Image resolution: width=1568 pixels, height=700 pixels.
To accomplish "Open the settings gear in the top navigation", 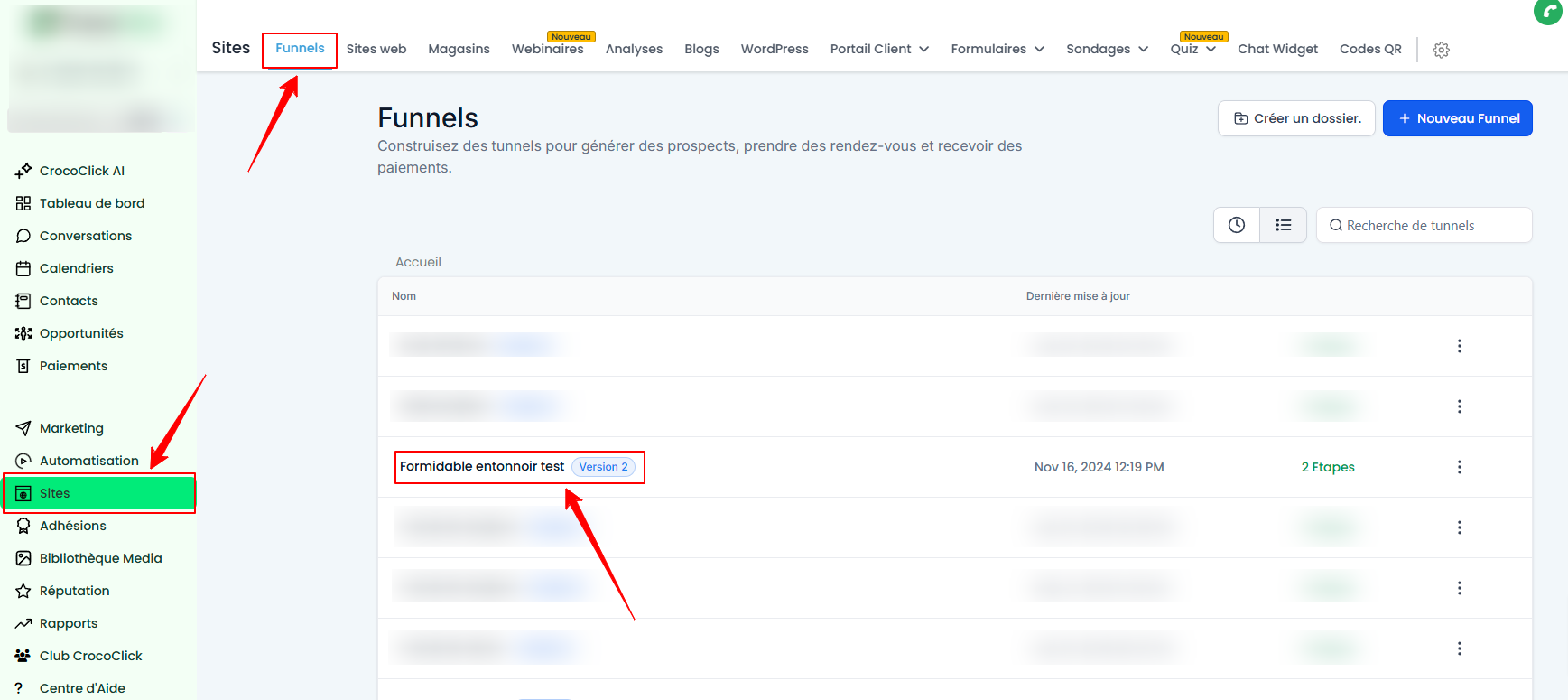I will 1442,50.
